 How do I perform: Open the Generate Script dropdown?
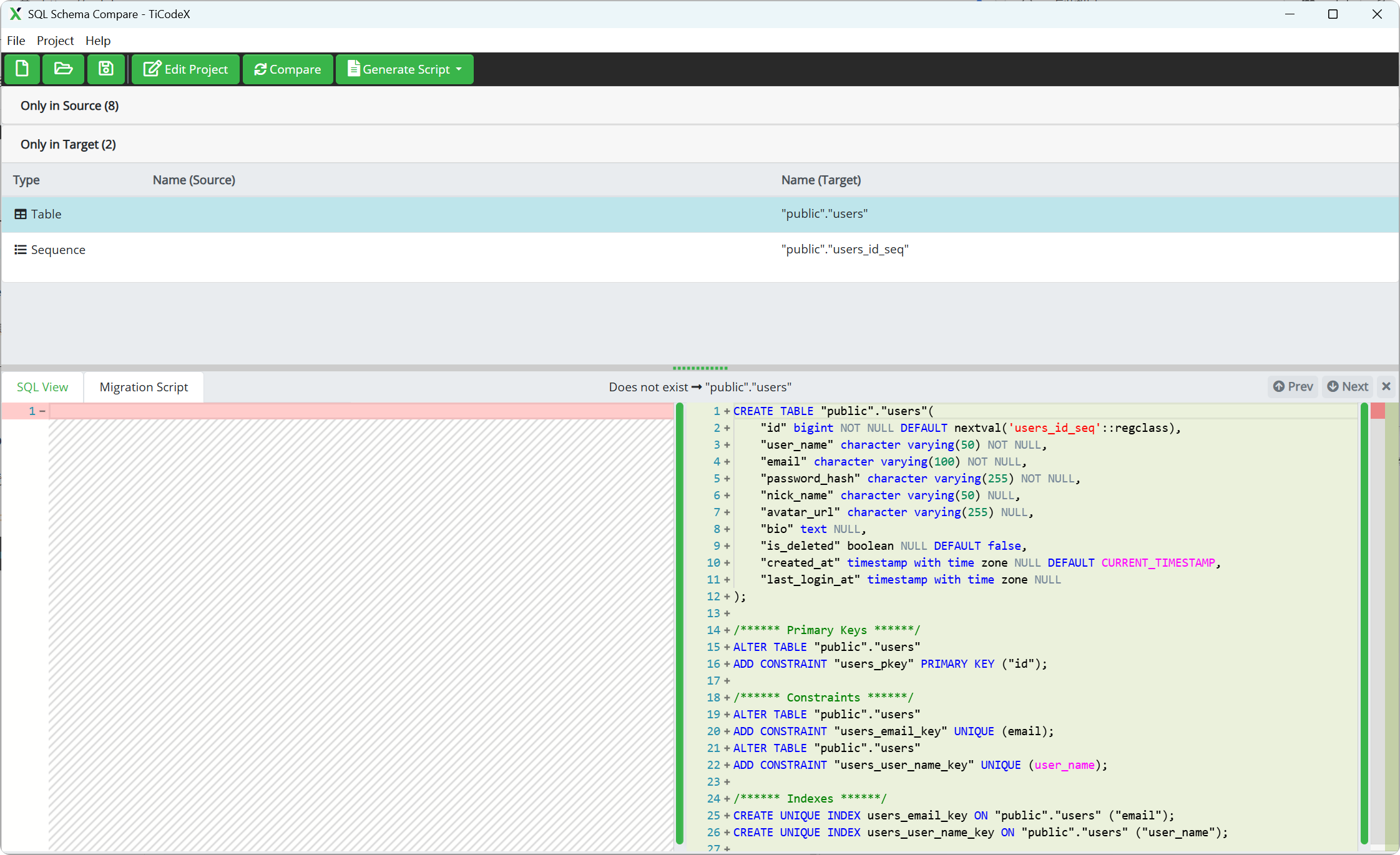(x=404, y=69)
